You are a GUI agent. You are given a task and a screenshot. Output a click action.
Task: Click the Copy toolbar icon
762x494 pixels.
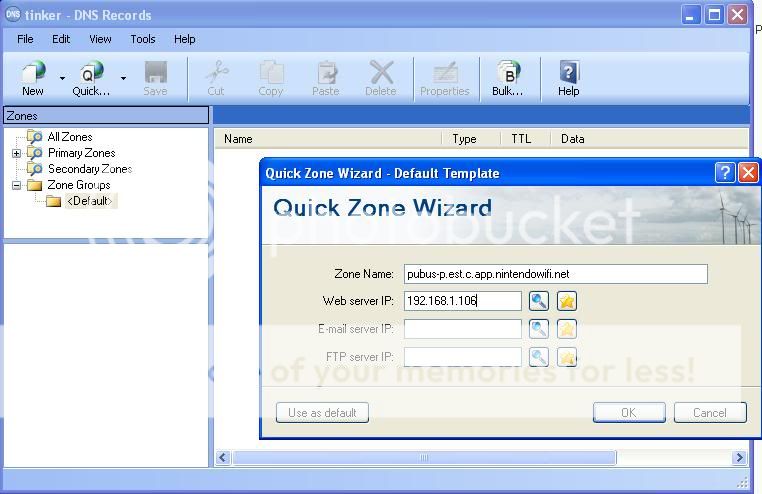[x=271, y=78]
